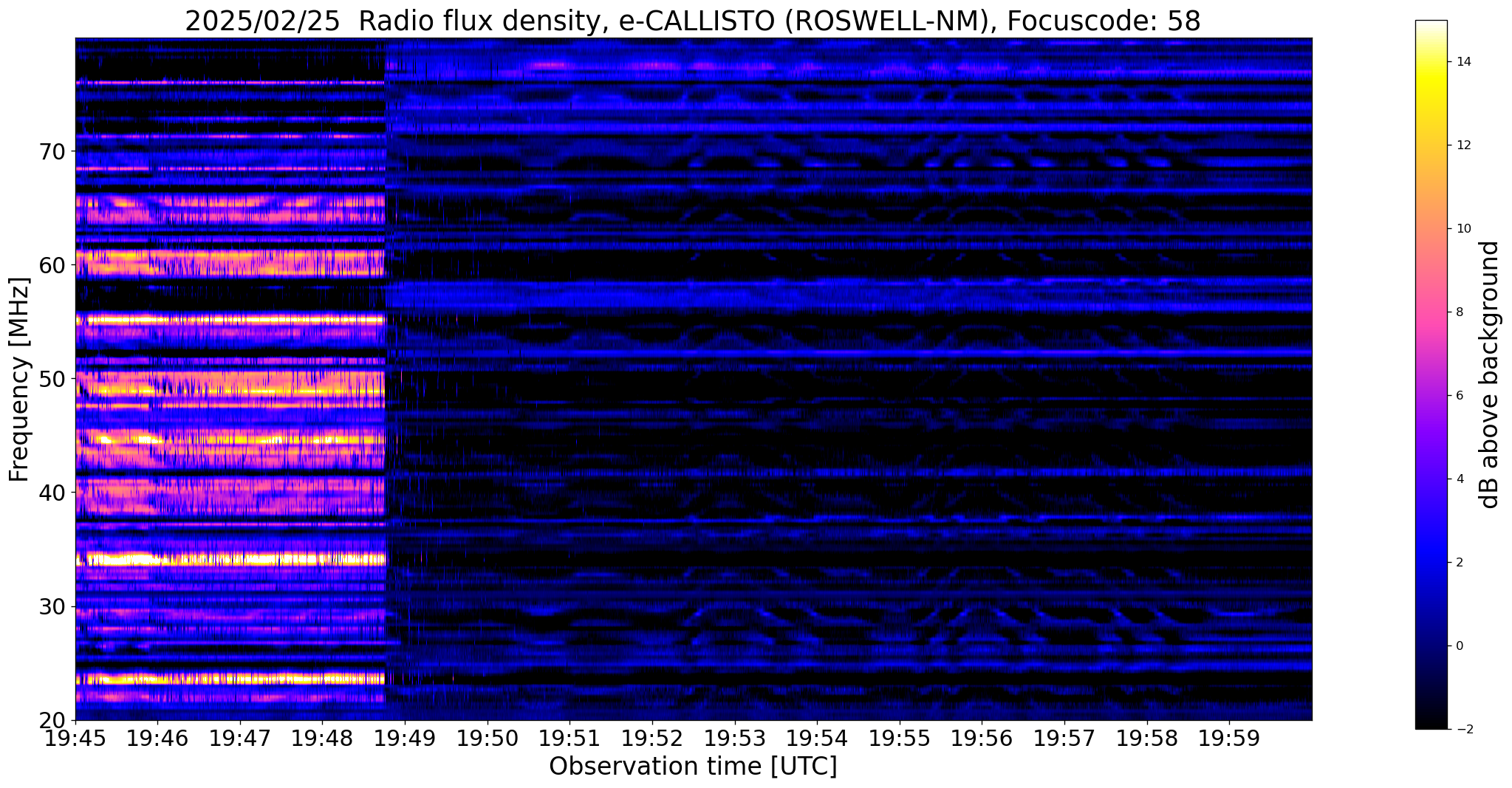Click the 19:58 time tick label
Screen dimensions: 1512x788
(x=1147, y=738)
